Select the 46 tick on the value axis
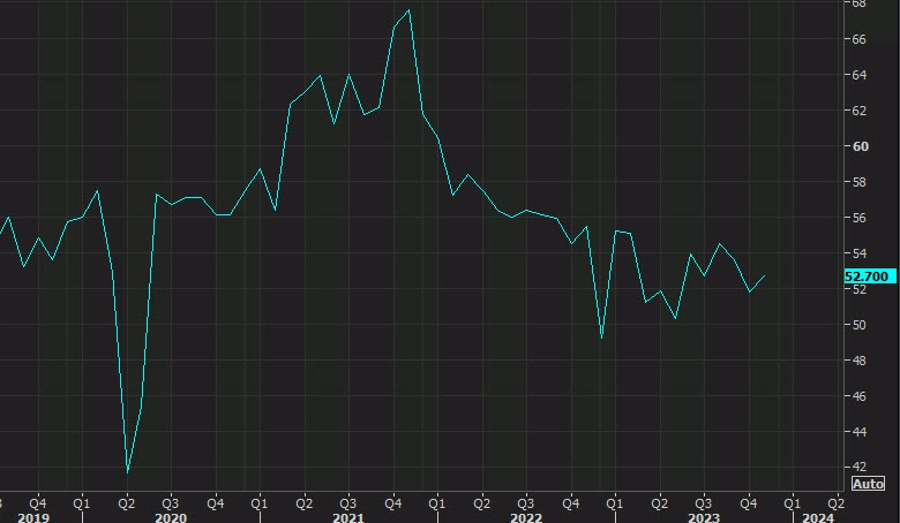The width and height of the screenshot is (900, 523). [x=859, y=396]
